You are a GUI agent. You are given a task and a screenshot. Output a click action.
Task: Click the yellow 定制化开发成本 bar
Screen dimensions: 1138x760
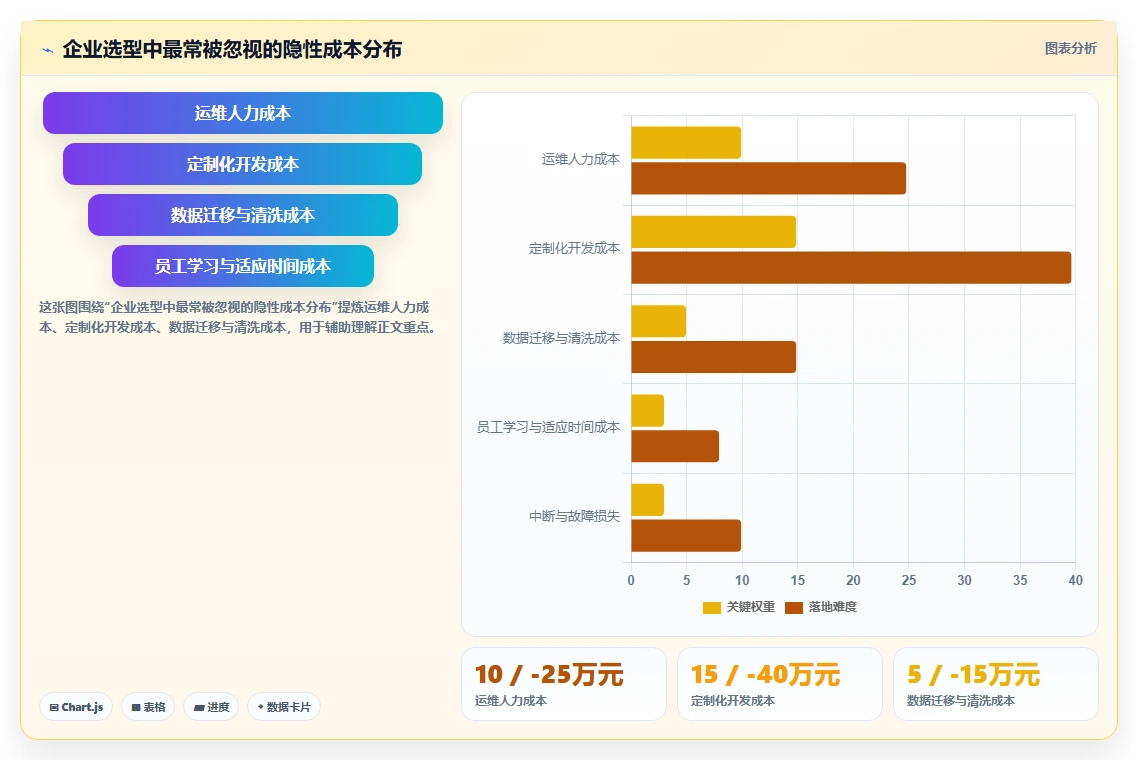(x=713, y=232)
